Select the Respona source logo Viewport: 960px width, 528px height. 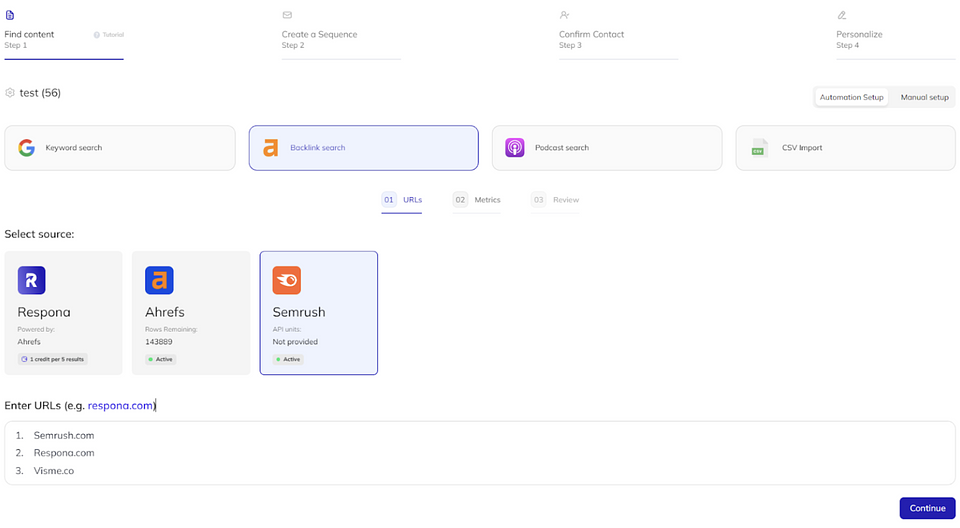(x=31, y=280)
